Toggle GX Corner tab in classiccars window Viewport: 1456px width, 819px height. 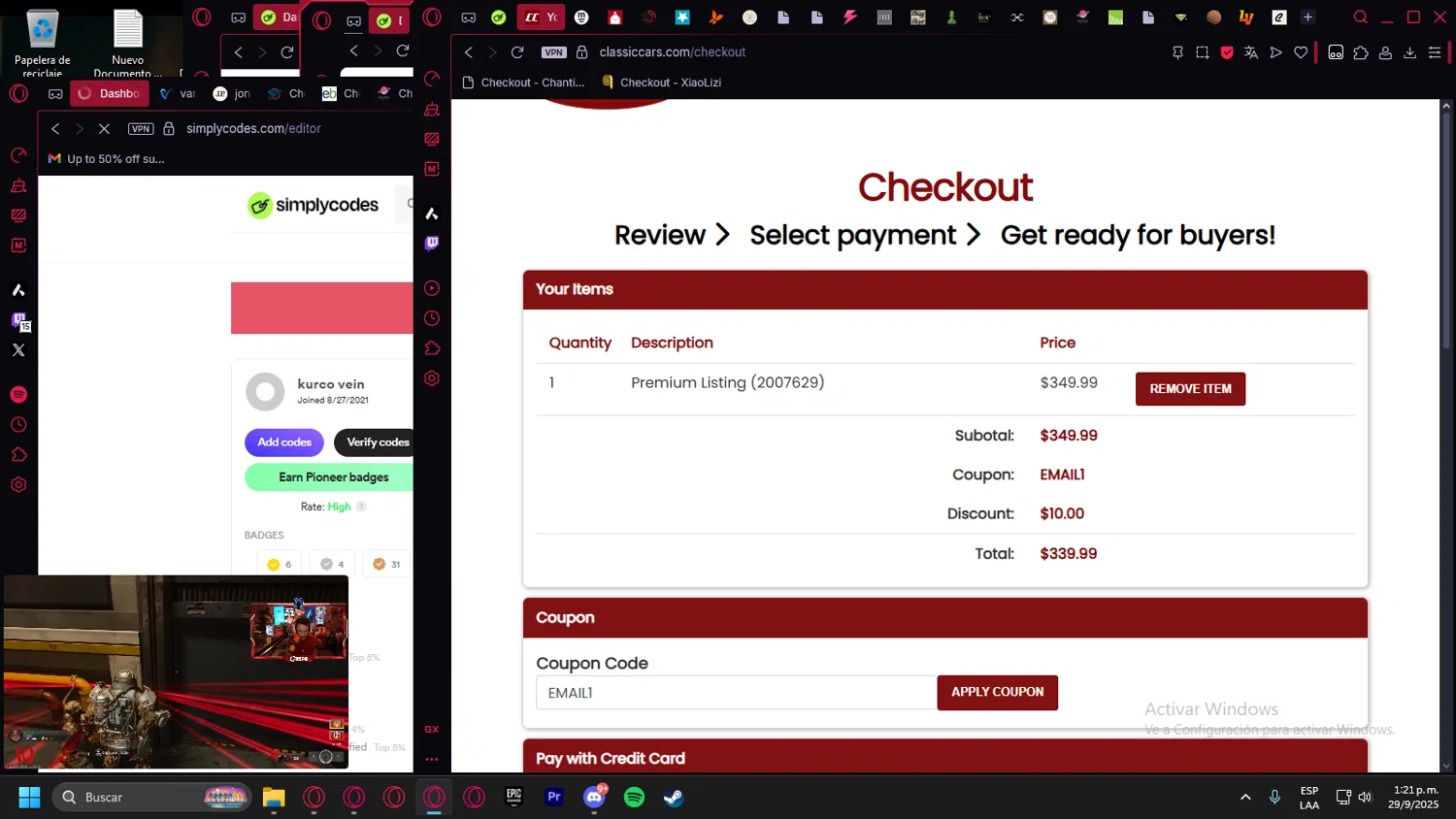click(x=468, y=17)
